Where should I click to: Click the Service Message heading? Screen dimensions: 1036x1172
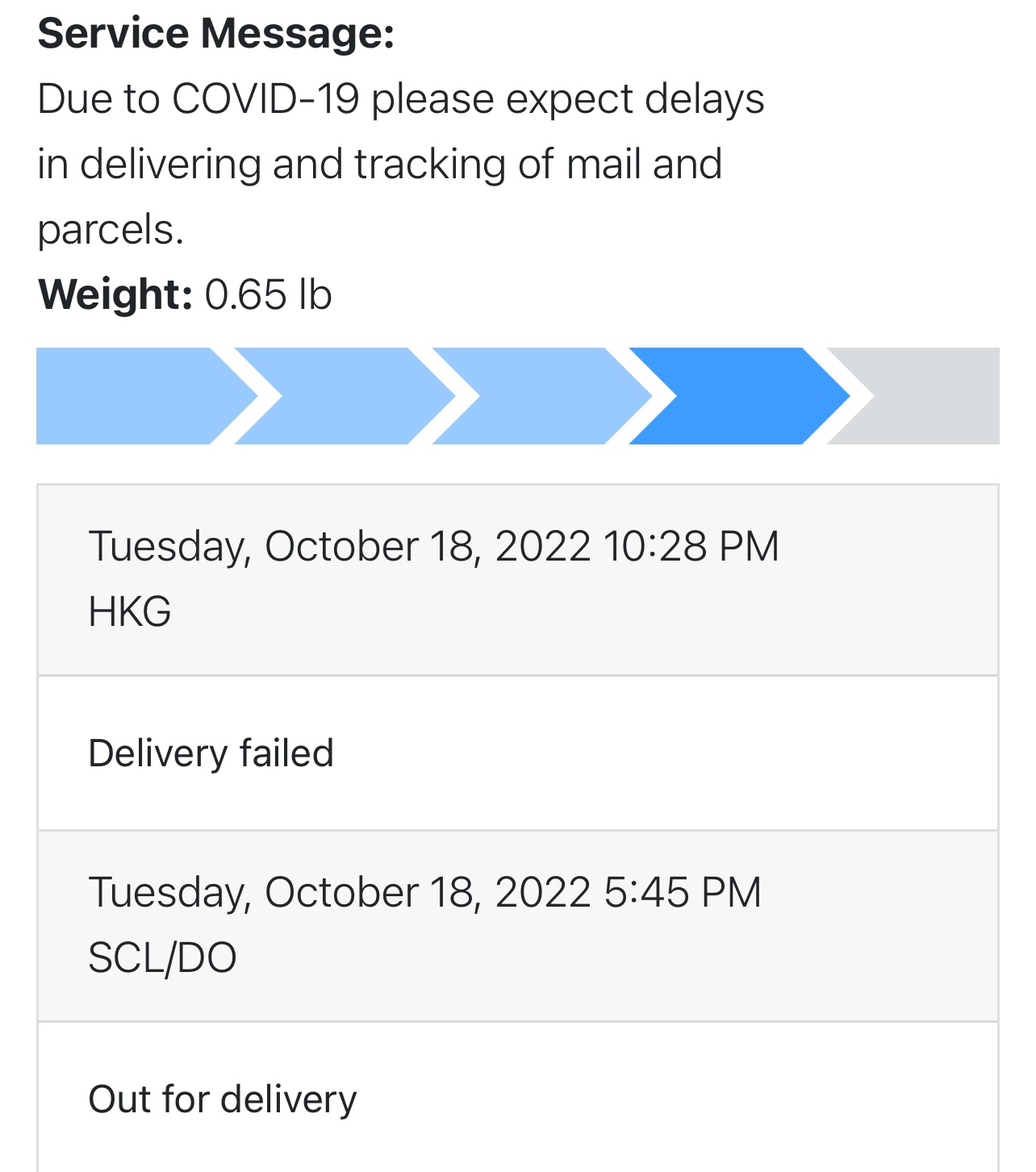pos(216,34)
